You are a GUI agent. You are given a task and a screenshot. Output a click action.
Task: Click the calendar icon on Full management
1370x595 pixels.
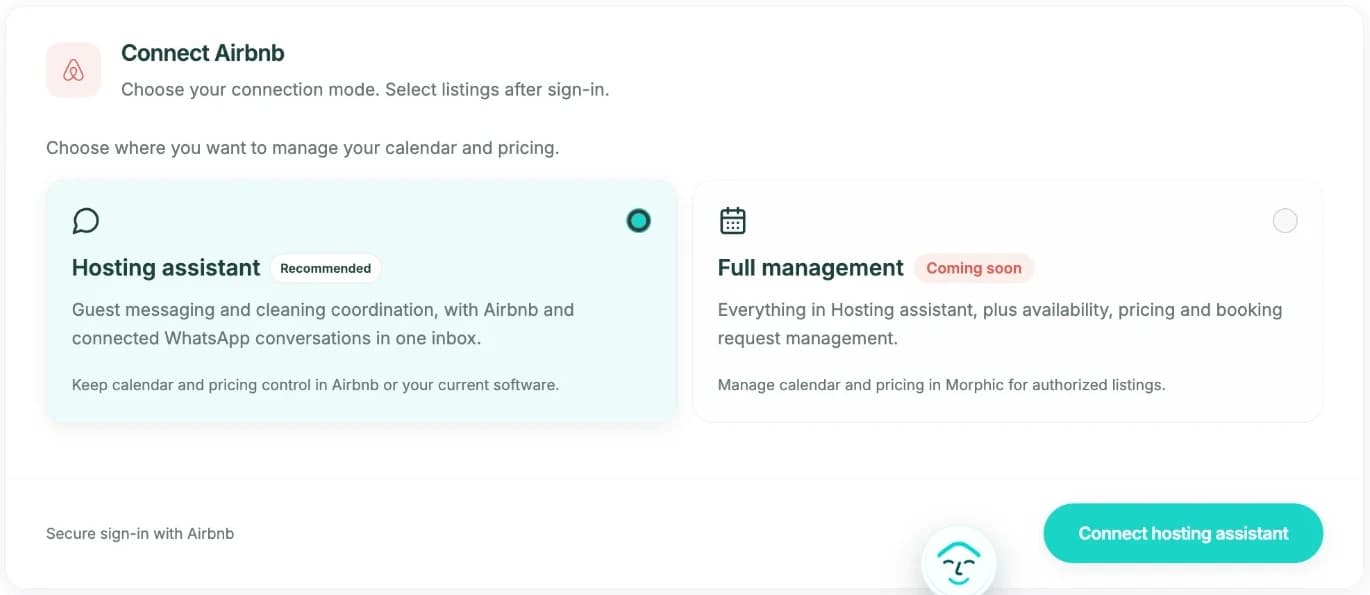tap(733, 220)
